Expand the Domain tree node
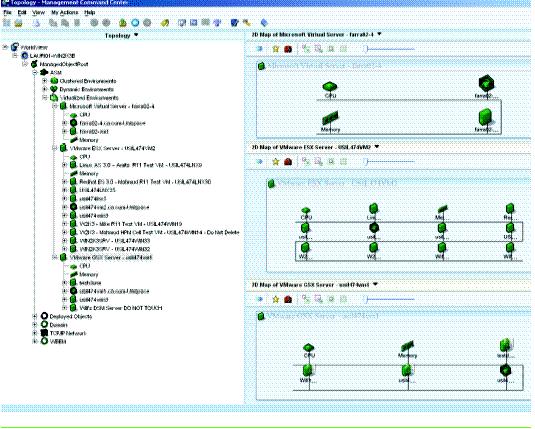 point(34,325)
